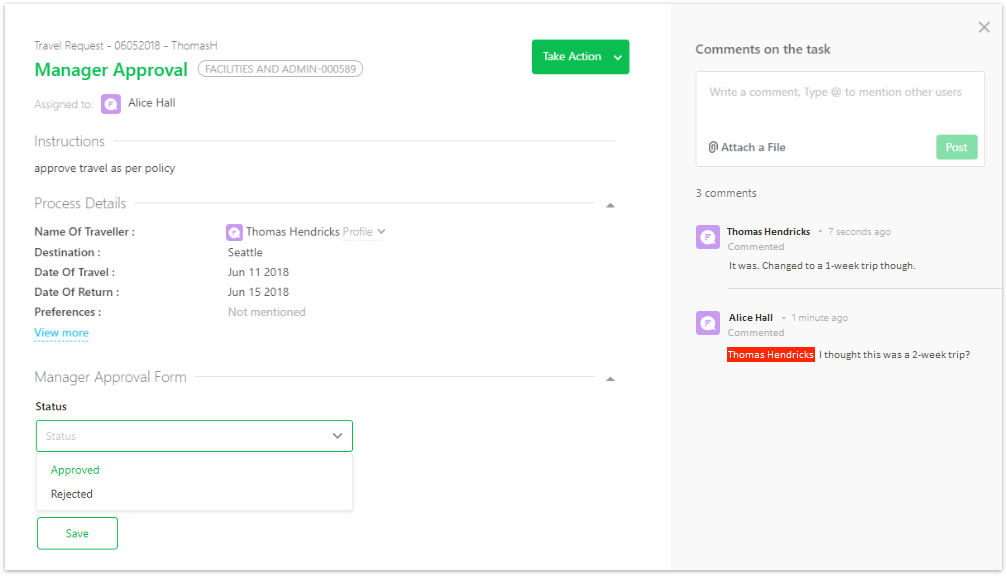Click Alice Hall's avatar next to Assigned to
Screen dimensions: 1007x576
click(110, 103)
